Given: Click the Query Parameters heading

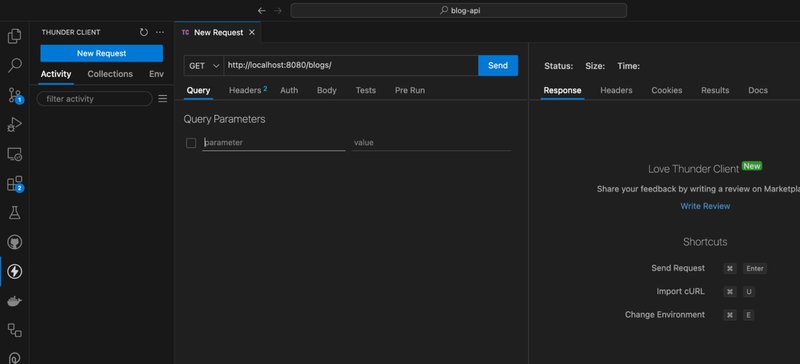Looking at the screenshot, I should pos(224,119).
